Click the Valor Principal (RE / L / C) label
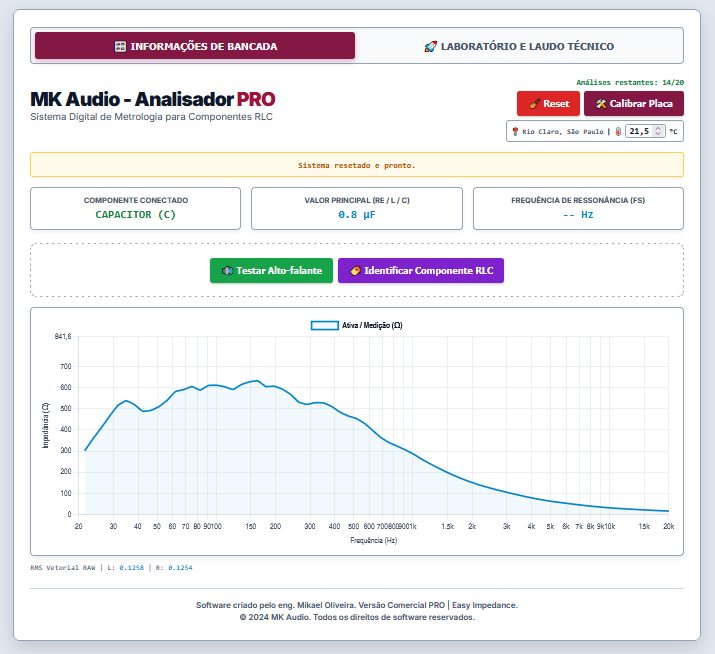715x654 pixels. point(357,200)
